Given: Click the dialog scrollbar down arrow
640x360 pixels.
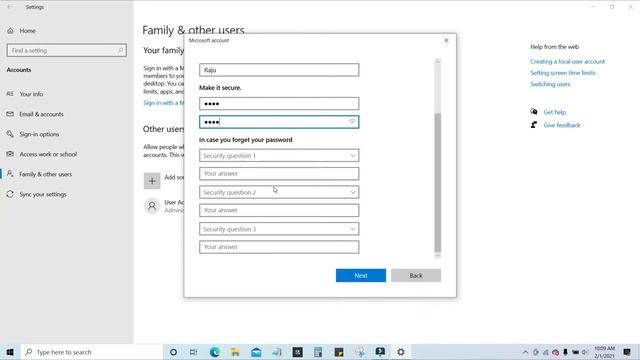Looking at the screenshot, I should click(438, 256).
